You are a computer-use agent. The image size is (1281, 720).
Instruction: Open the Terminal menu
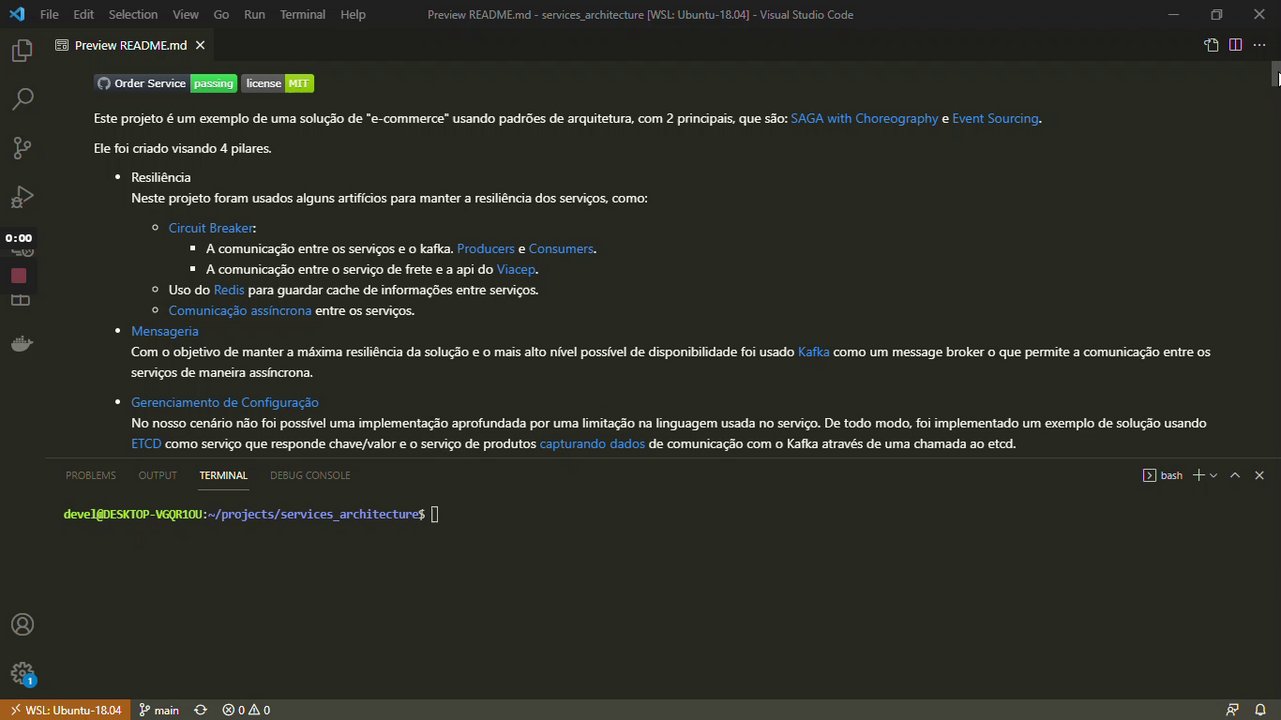pyautogui.click(x=302, y=14)
